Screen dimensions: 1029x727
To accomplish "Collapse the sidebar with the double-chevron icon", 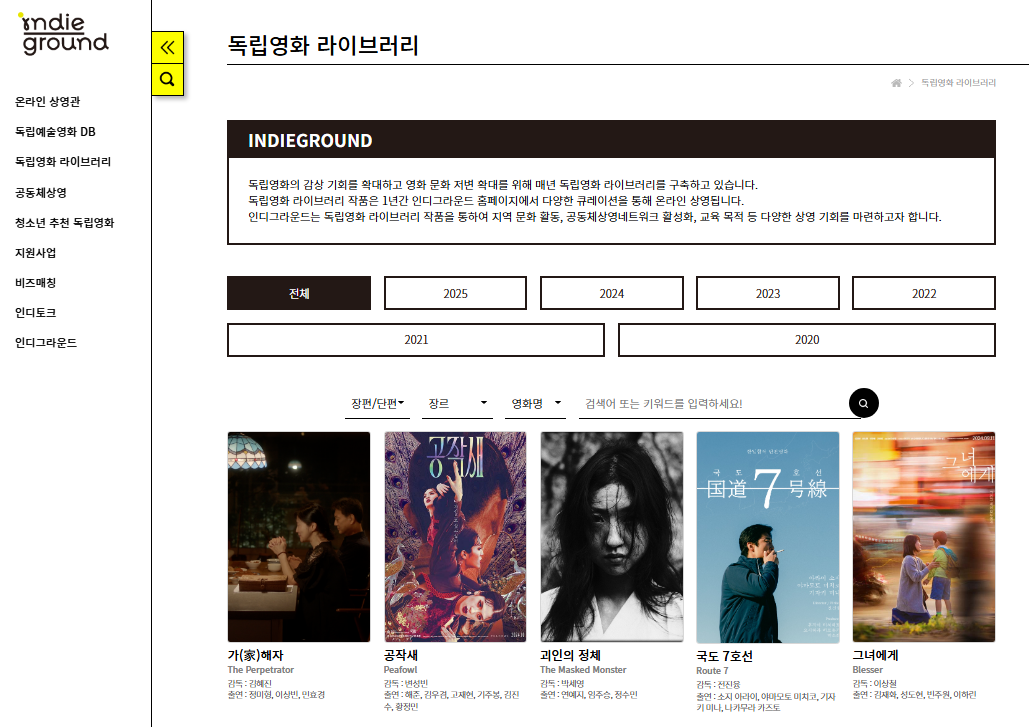I will pyautogui.click(x=167, y=47).
